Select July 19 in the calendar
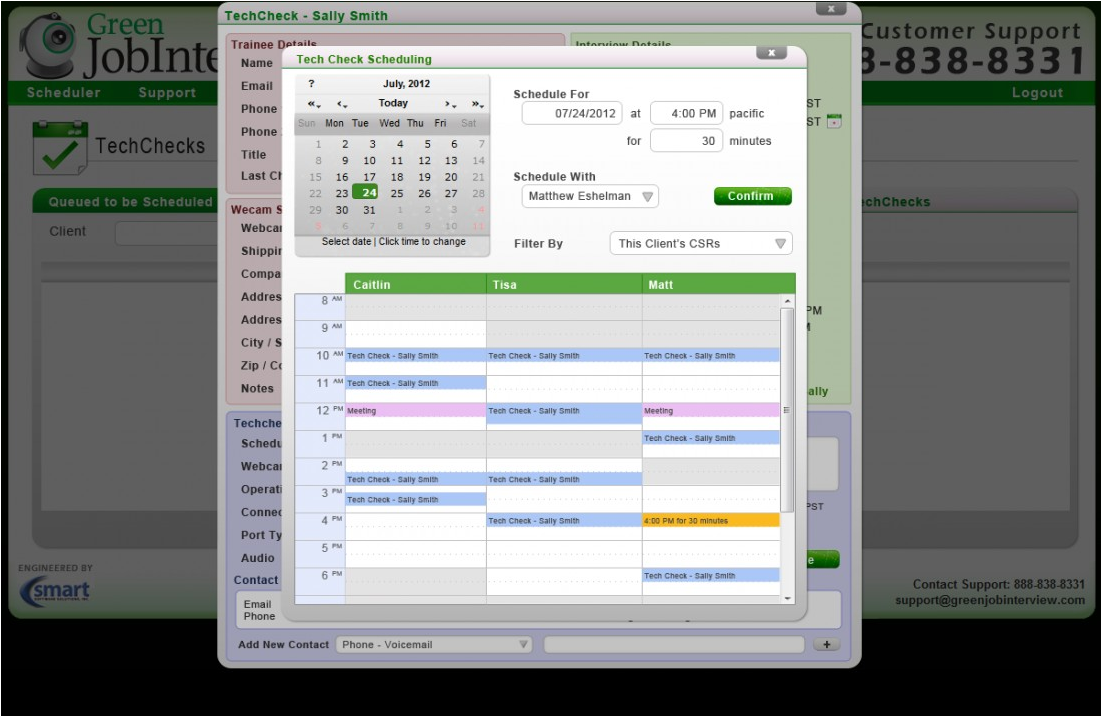 point(424,177)
